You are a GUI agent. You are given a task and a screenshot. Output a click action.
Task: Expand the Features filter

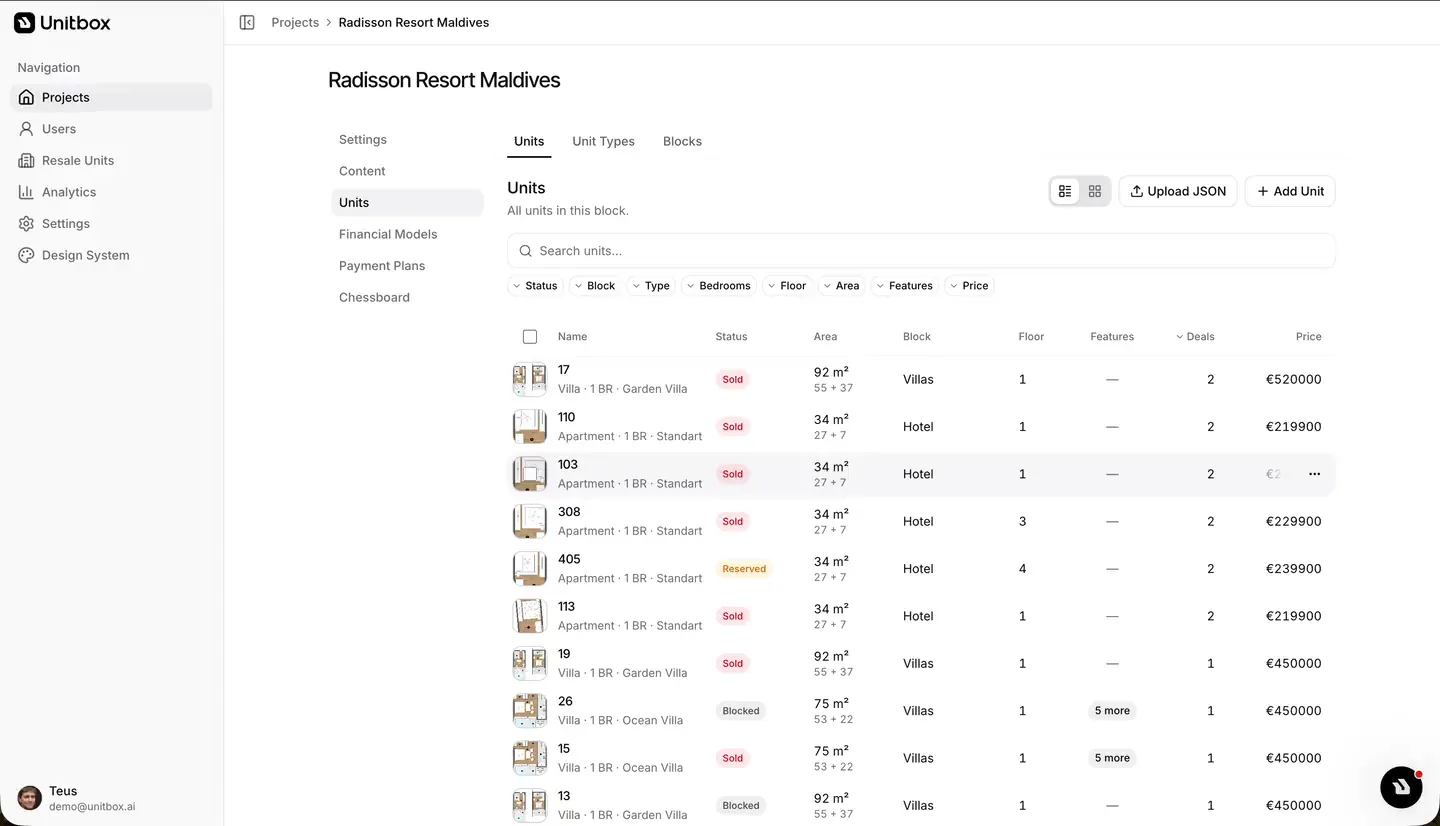point(905,286)
